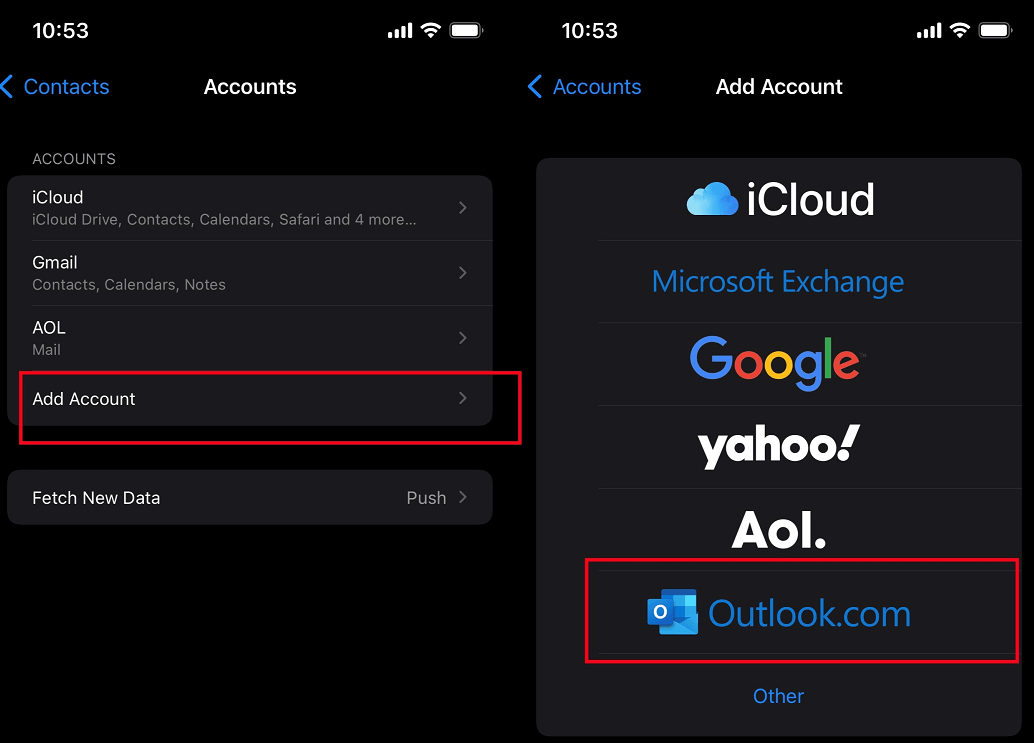
Task: Expand AOL account row chevron
Action: [x=462, y=338]
